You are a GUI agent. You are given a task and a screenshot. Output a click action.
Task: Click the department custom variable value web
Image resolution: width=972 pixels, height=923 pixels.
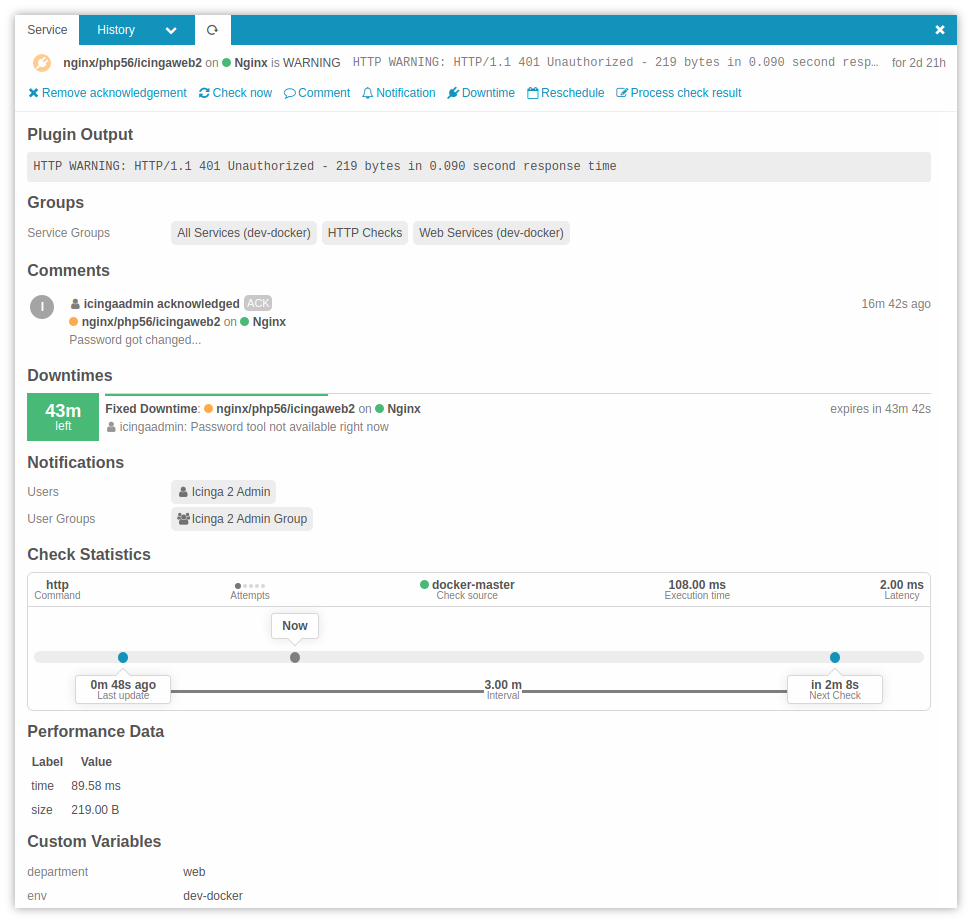point(194,872)
